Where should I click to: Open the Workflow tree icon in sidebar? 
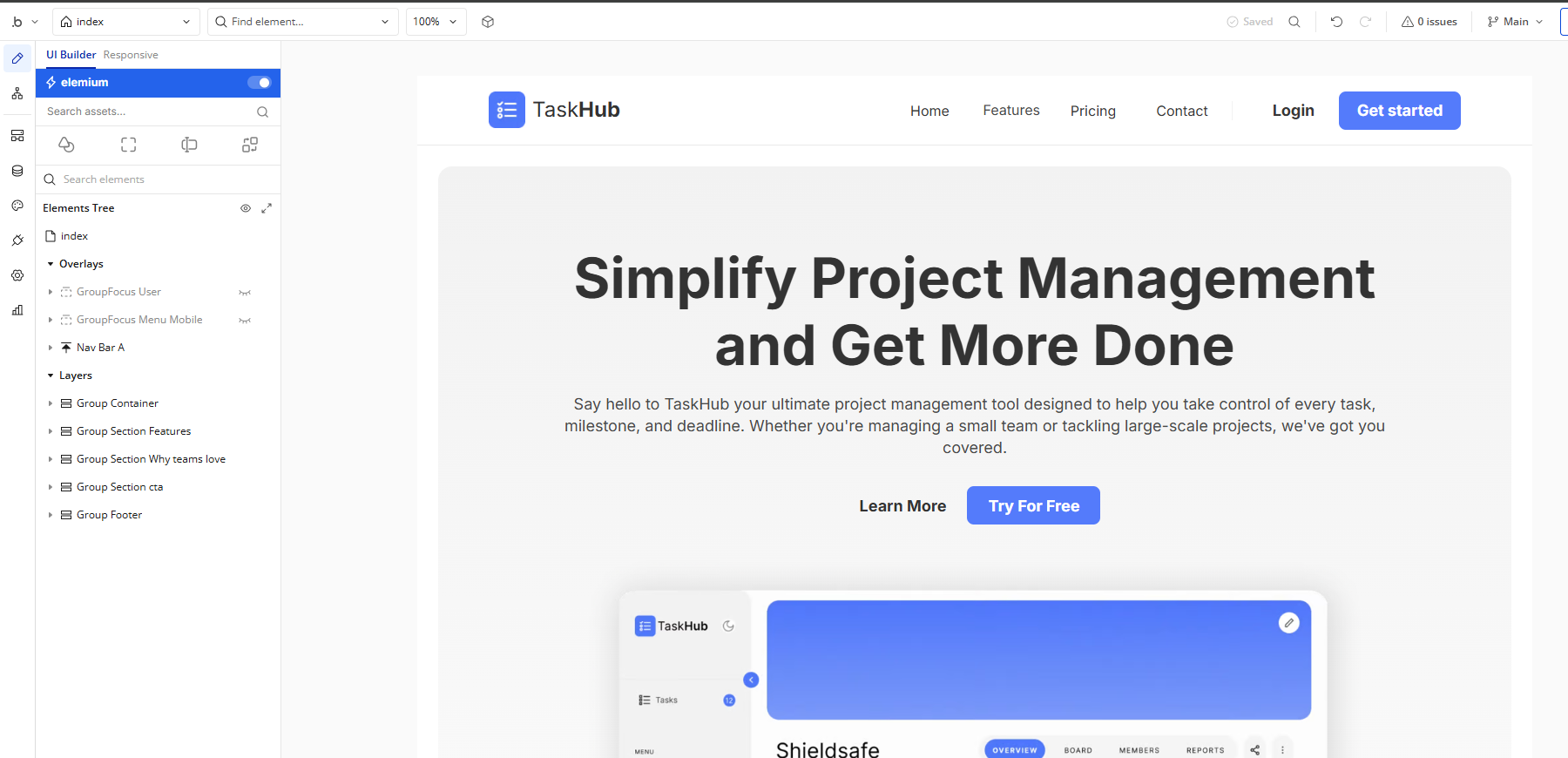pos(17,93)
